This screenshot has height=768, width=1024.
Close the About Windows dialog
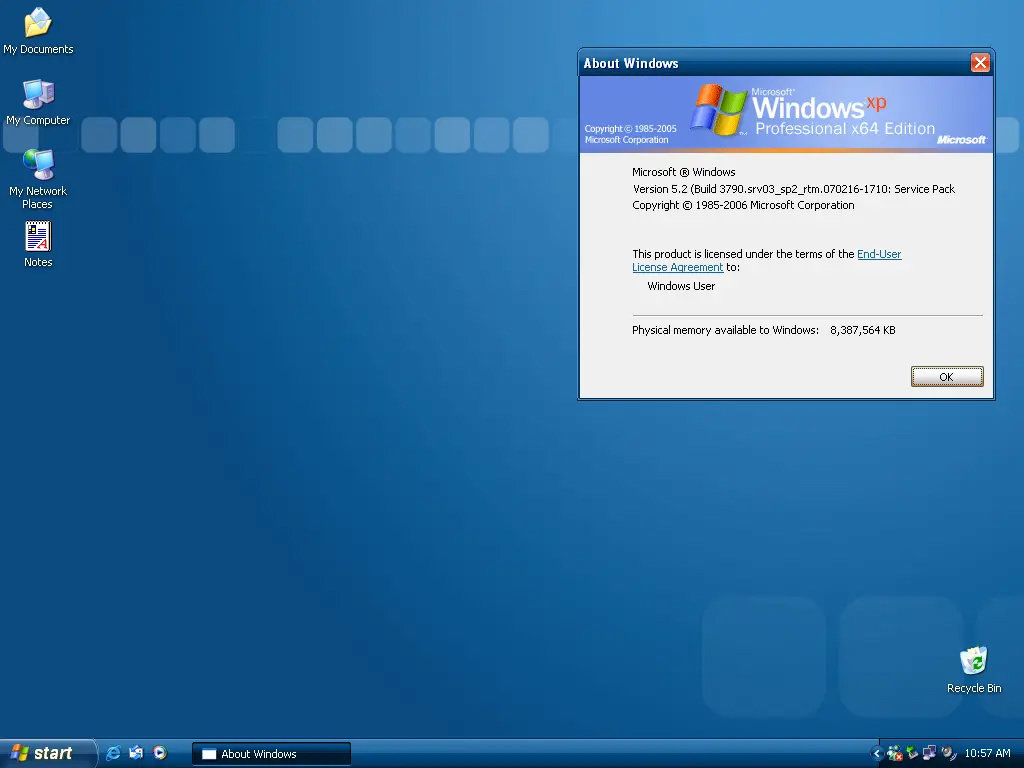(x=980, y=63)
